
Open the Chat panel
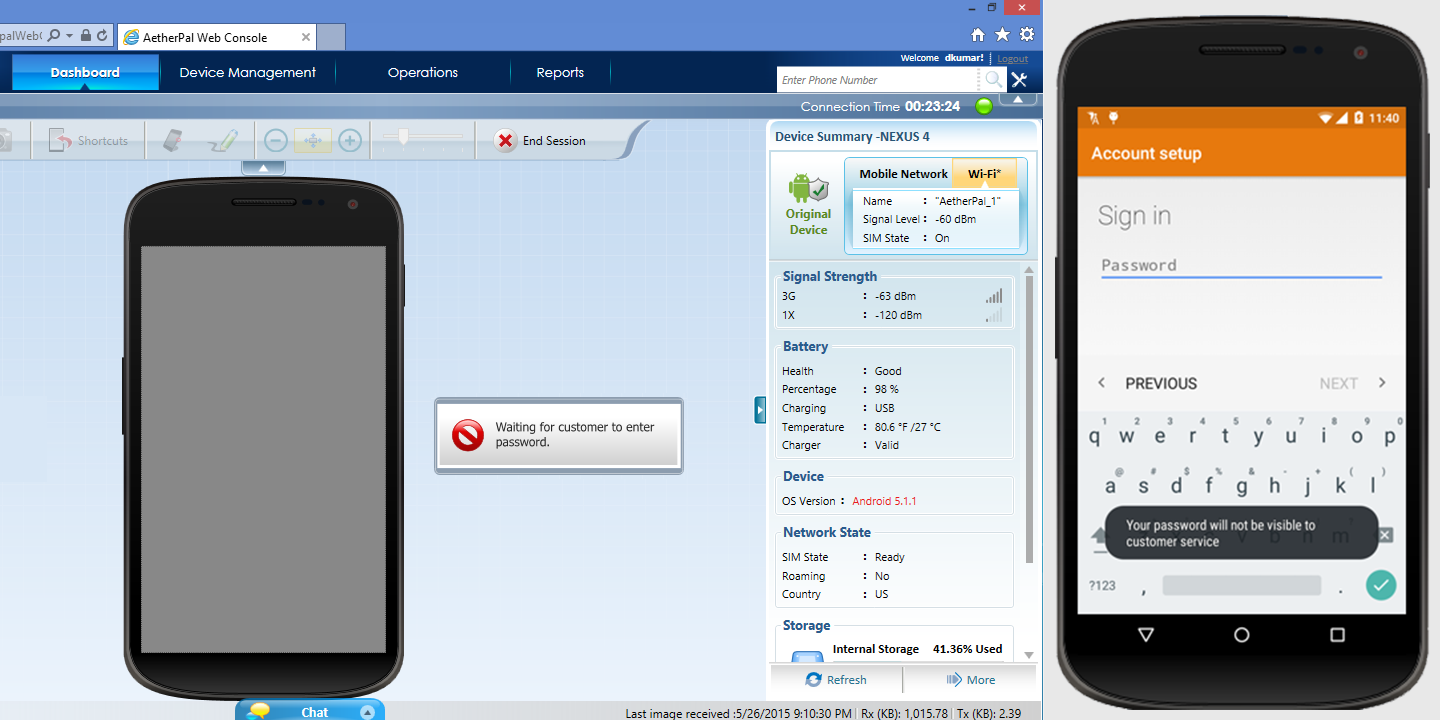pos(314,712)
